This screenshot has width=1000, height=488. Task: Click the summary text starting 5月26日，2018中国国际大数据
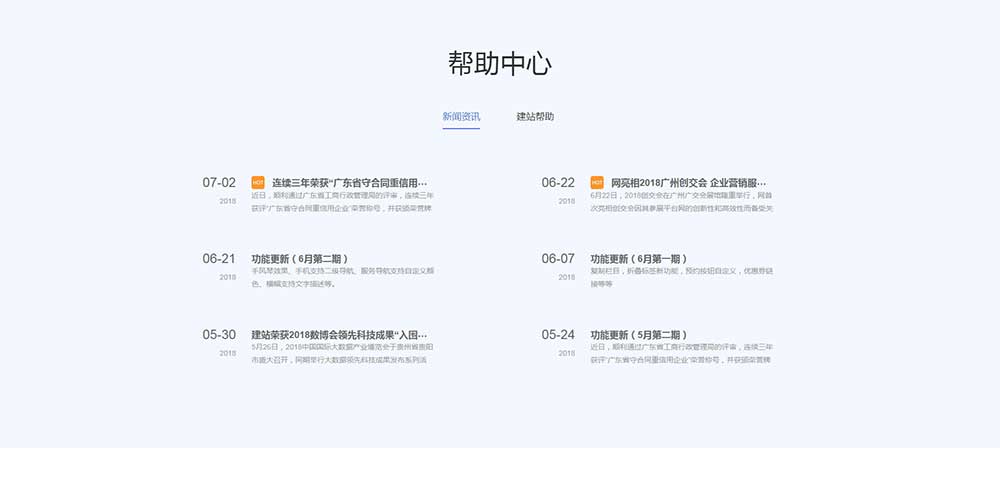(x=342, y=353)
